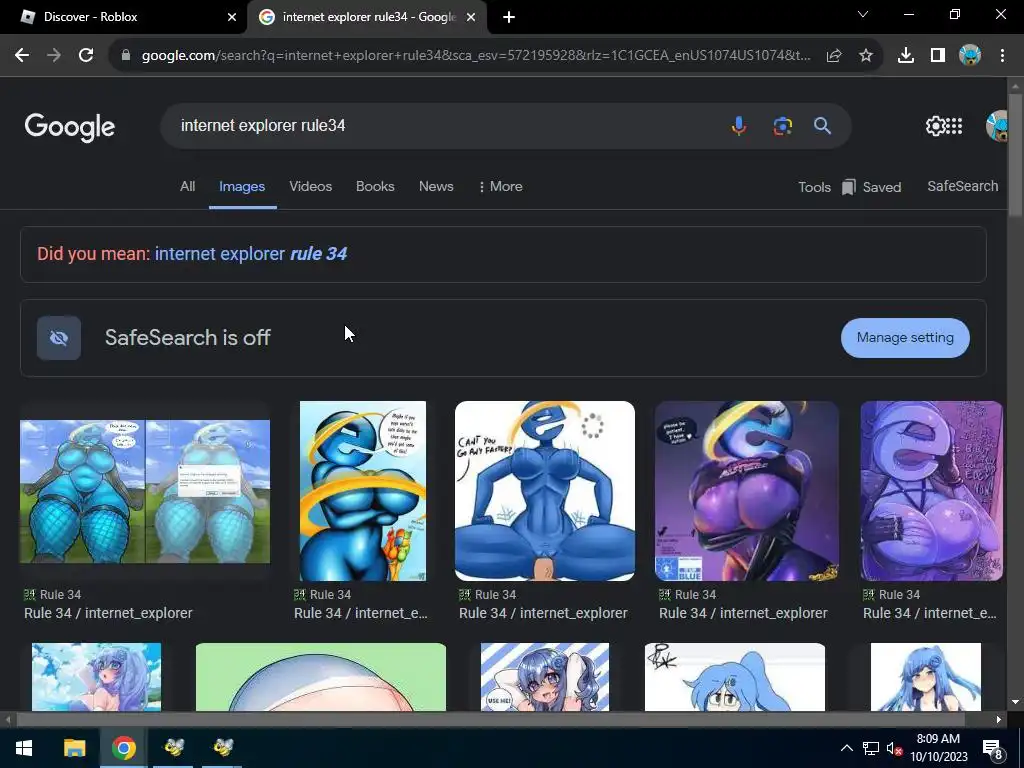Open the Saved collections link
This screenshot has height=768, width=1024.
point(872,187)
